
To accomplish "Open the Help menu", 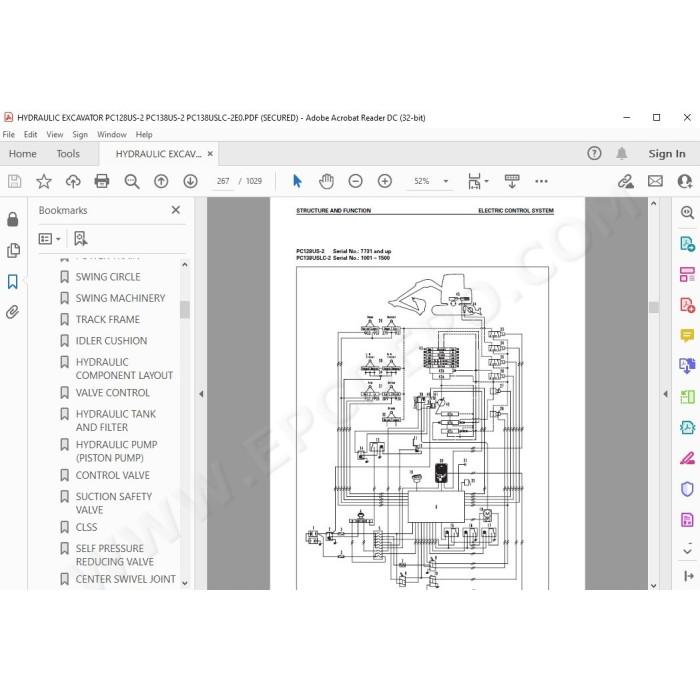I will (x=144, y=134).
